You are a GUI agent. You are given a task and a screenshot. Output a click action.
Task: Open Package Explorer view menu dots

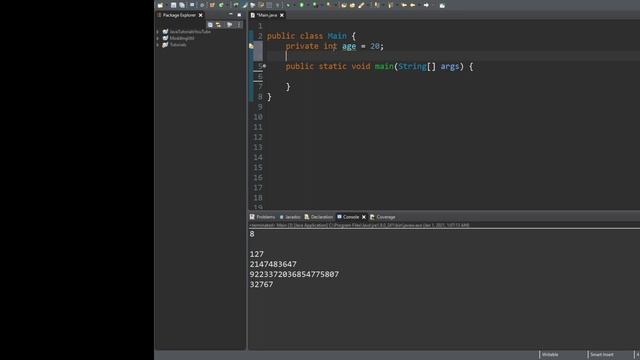(239, 25)
